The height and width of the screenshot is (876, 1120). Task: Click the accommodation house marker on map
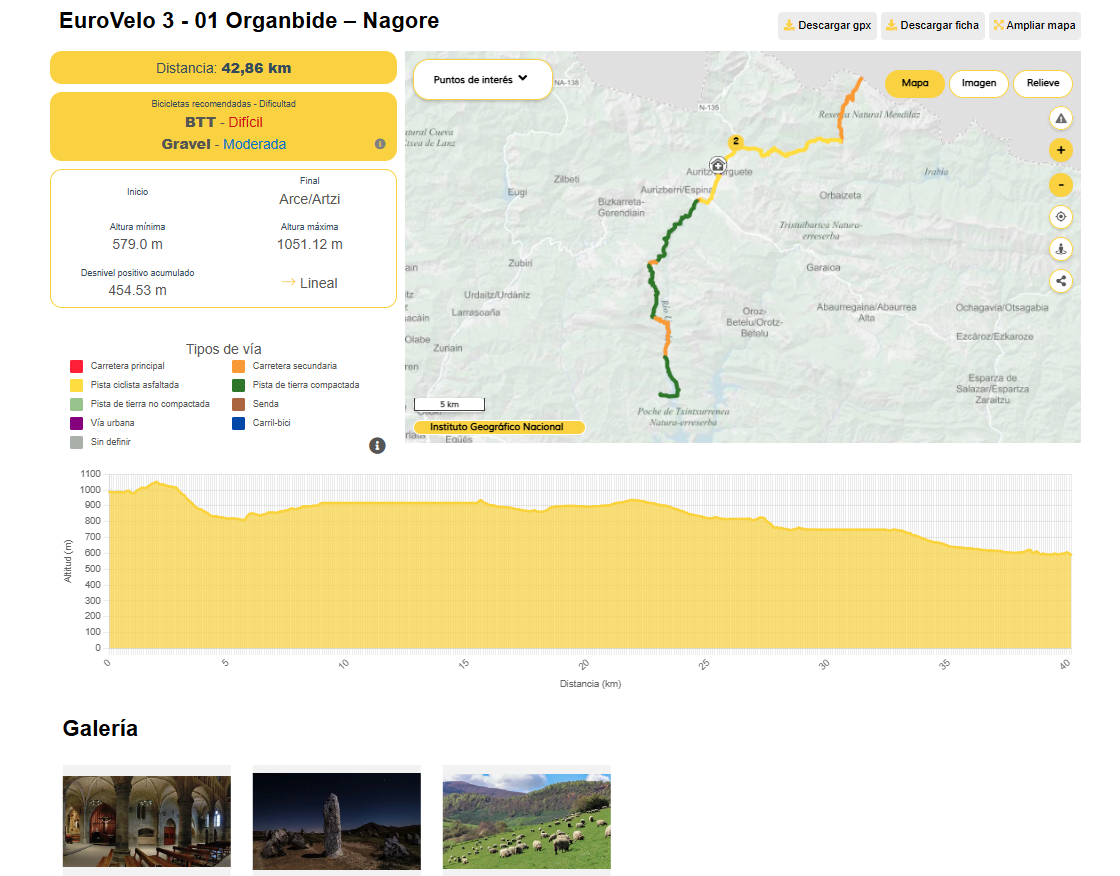coord(718,165)
